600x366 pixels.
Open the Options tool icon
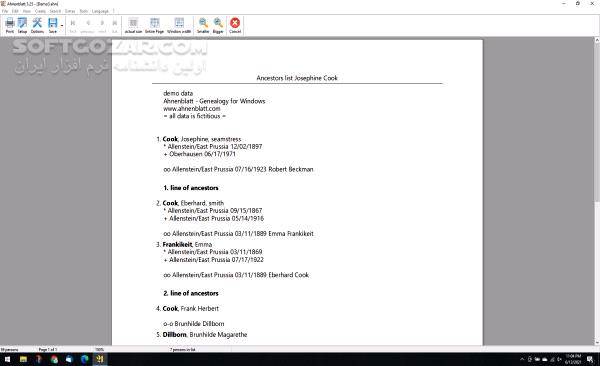point(37,25)
